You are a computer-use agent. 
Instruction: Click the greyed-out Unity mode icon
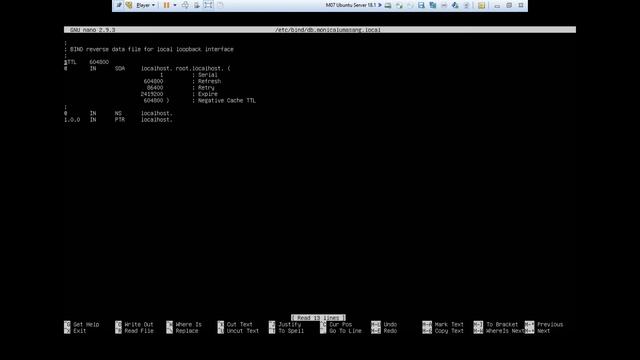coord(220,5)
